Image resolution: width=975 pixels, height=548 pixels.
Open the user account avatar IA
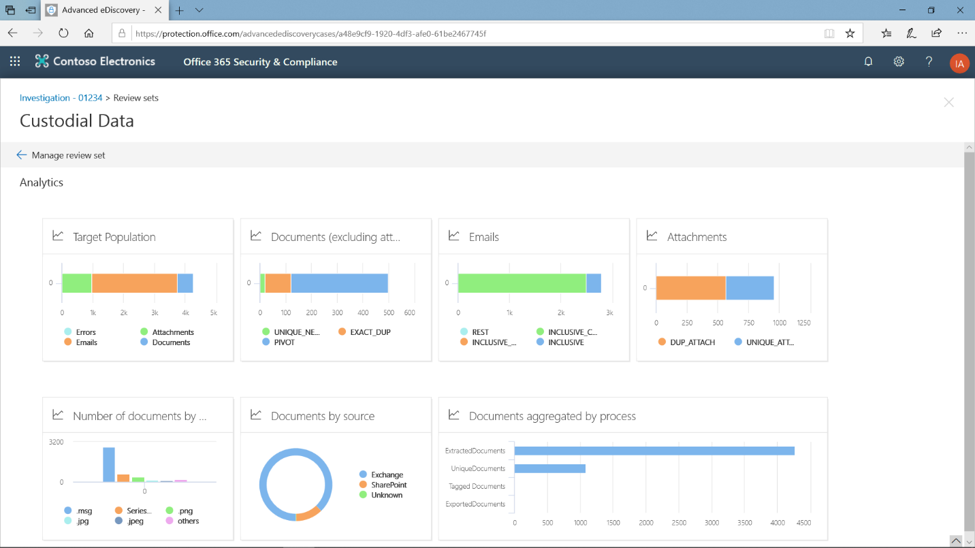958,63
